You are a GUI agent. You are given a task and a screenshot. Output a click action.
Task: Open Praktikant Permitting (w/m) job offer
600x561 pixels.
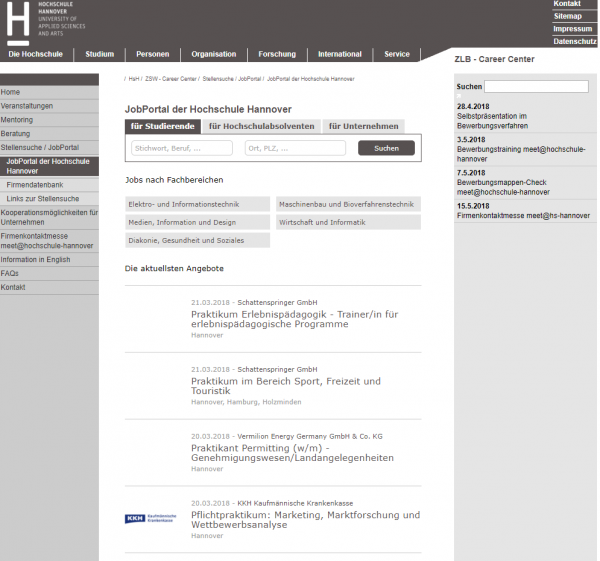(x=292, y=453)
